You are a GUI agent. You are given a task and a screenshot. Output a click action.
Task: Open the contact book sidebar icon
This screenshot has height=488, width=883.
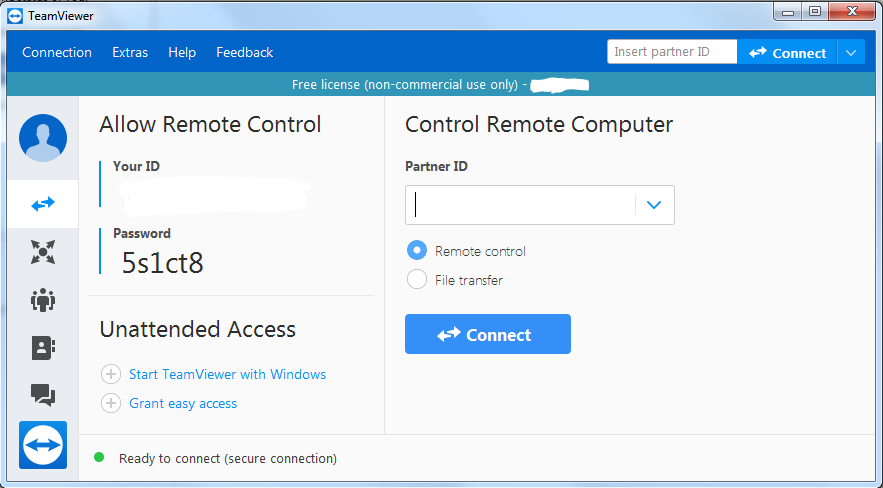click(x=43, y=348)
